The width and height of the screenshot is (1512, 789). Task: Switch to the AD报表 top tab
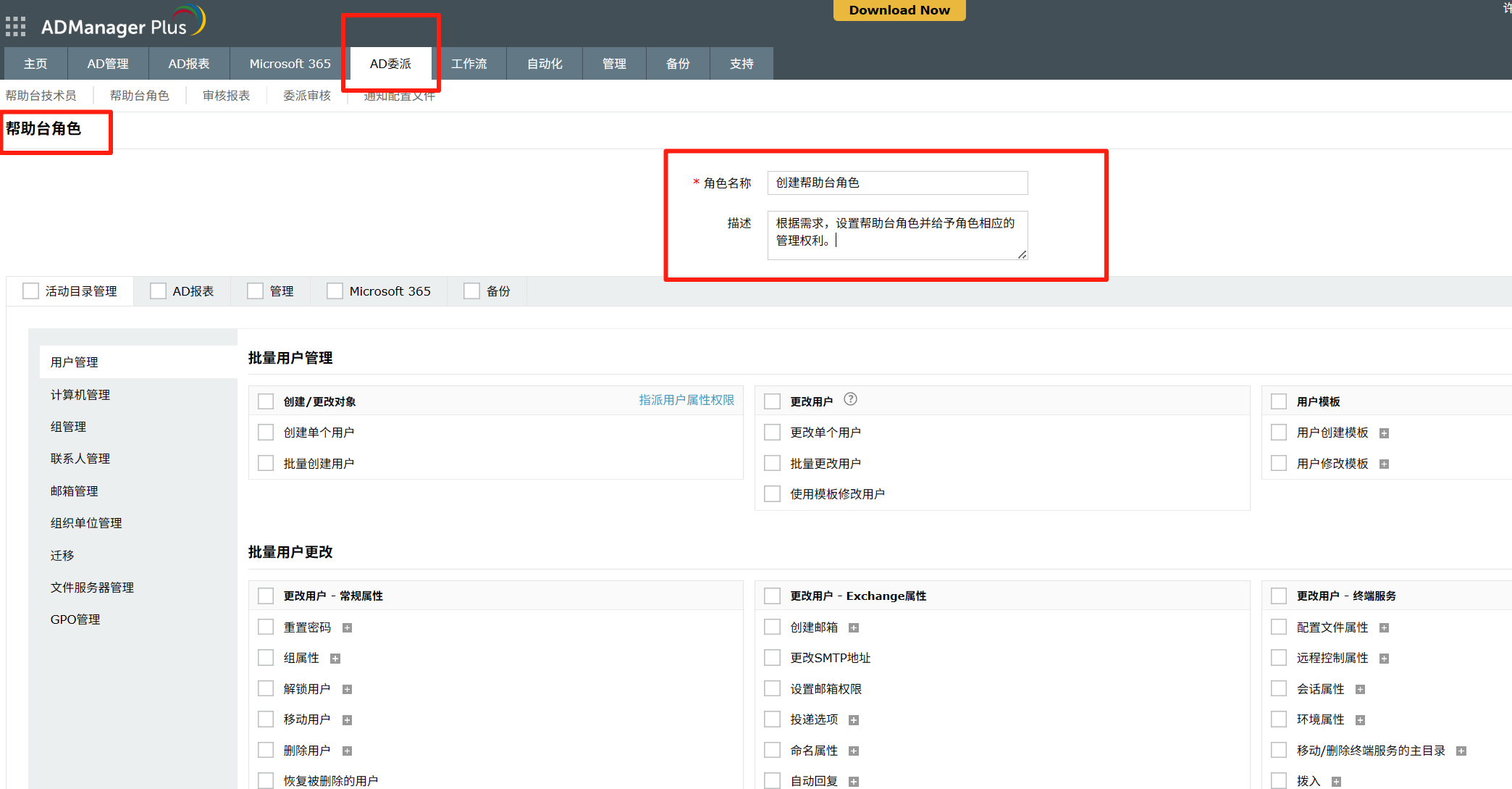coord(189,64)
